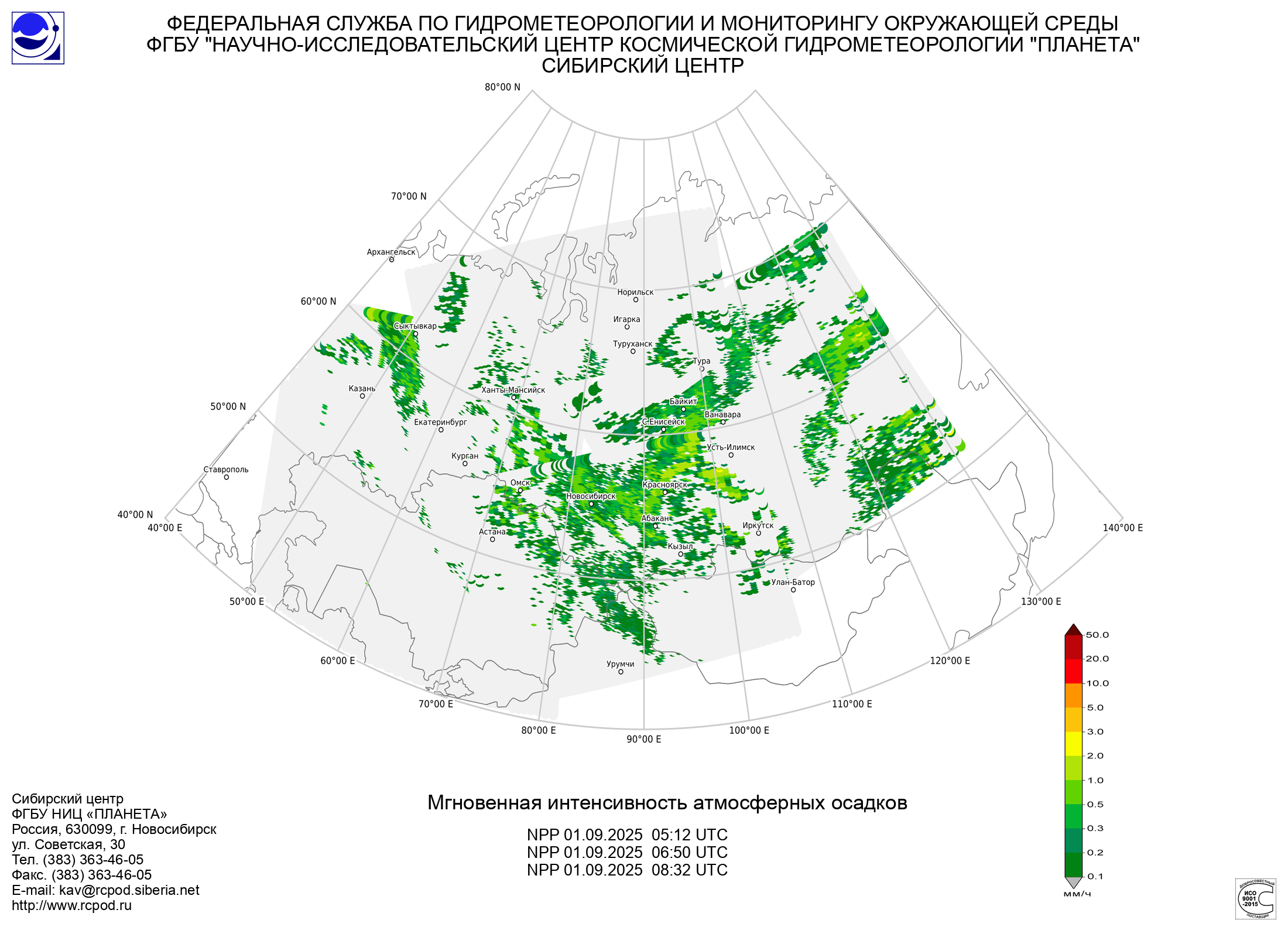Click the Игарка city label

(626, 319)
